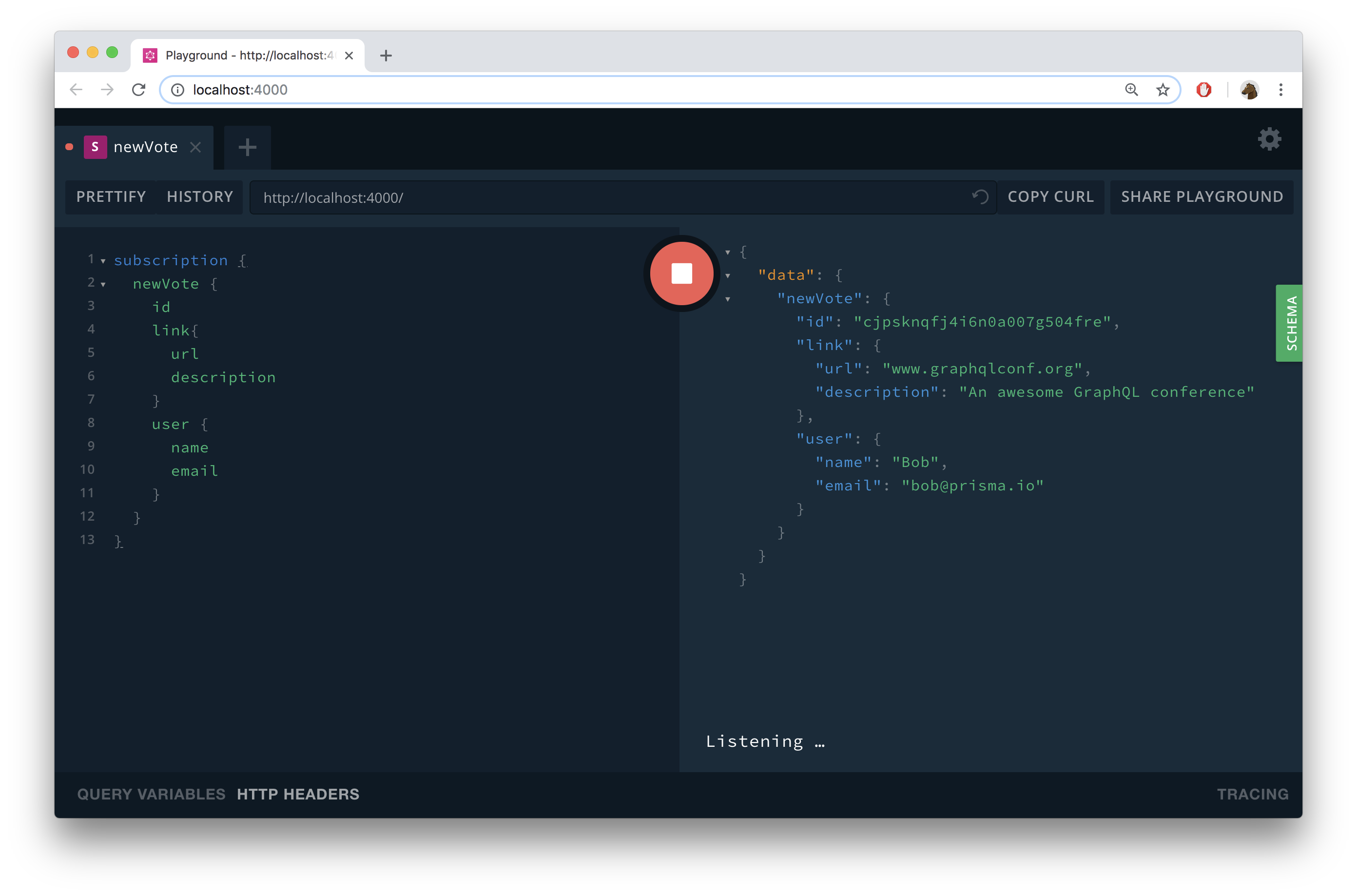Click the "bob@prisma.io" value
The image size is (1357, 896).
coord(972,486)
